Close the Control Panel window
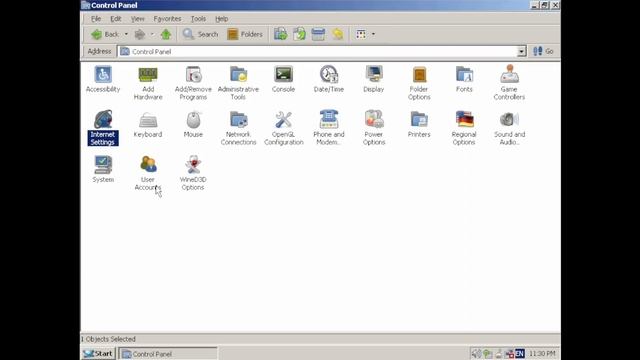640x360 pixels. (555, 5)
